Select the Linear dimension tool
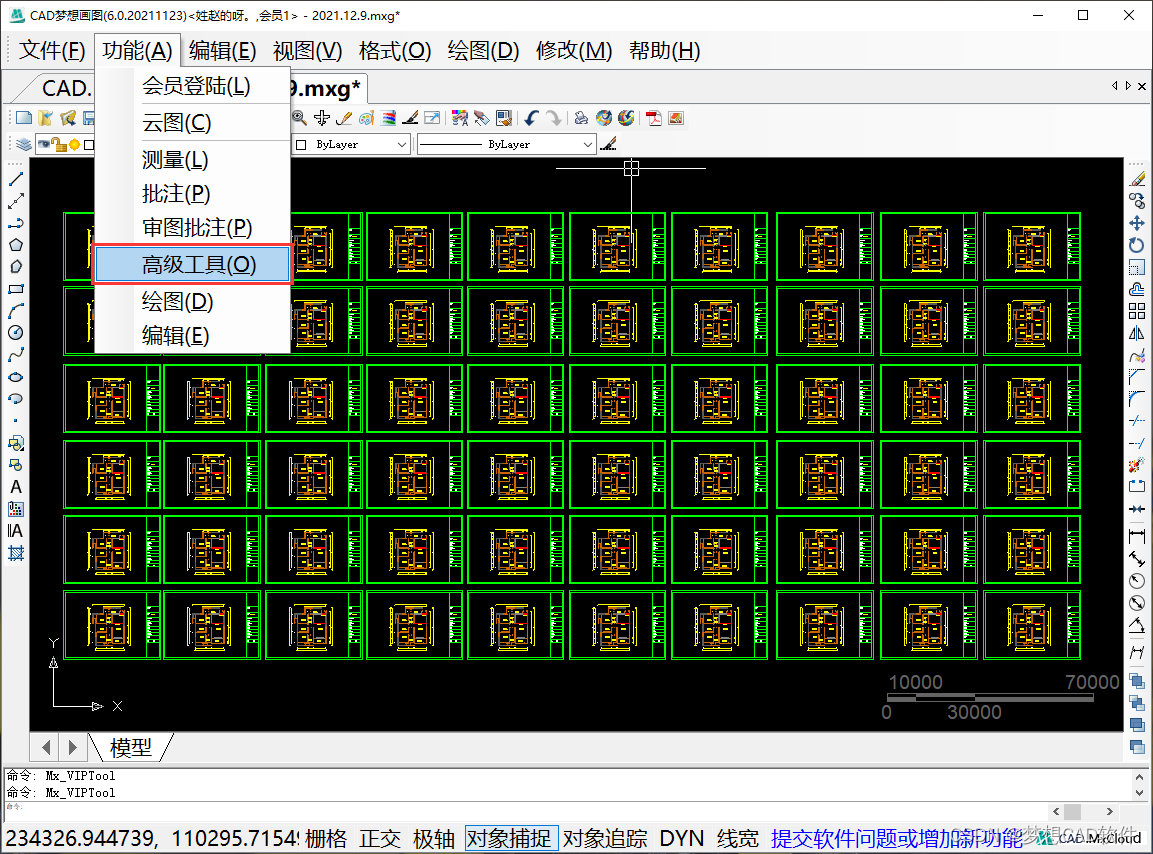Viewport: 1153px width, 854px height. click(x=1137, y=537)
